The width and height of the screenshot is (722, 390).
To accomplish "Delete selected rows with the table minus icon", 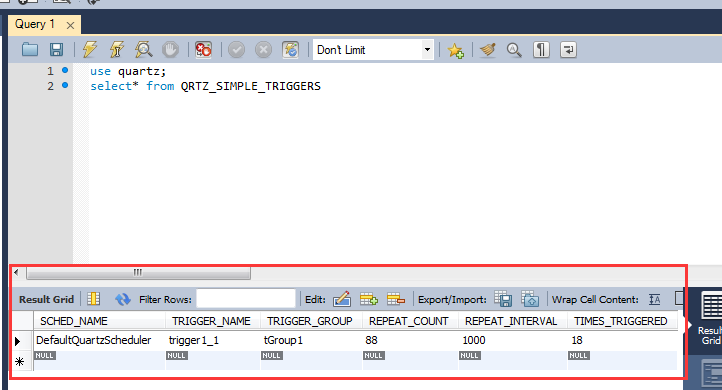I will pos(396,299).
